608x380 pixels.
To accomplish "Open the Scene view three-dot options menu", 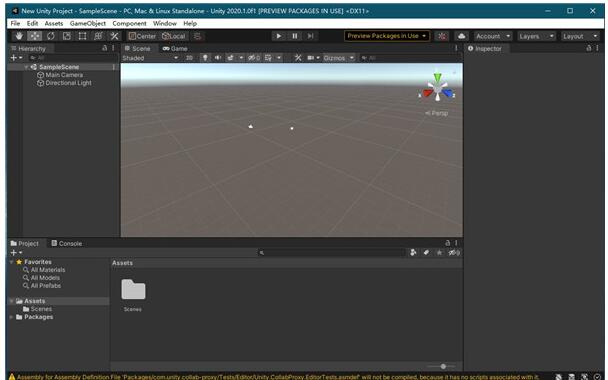I will click(456, 48).
